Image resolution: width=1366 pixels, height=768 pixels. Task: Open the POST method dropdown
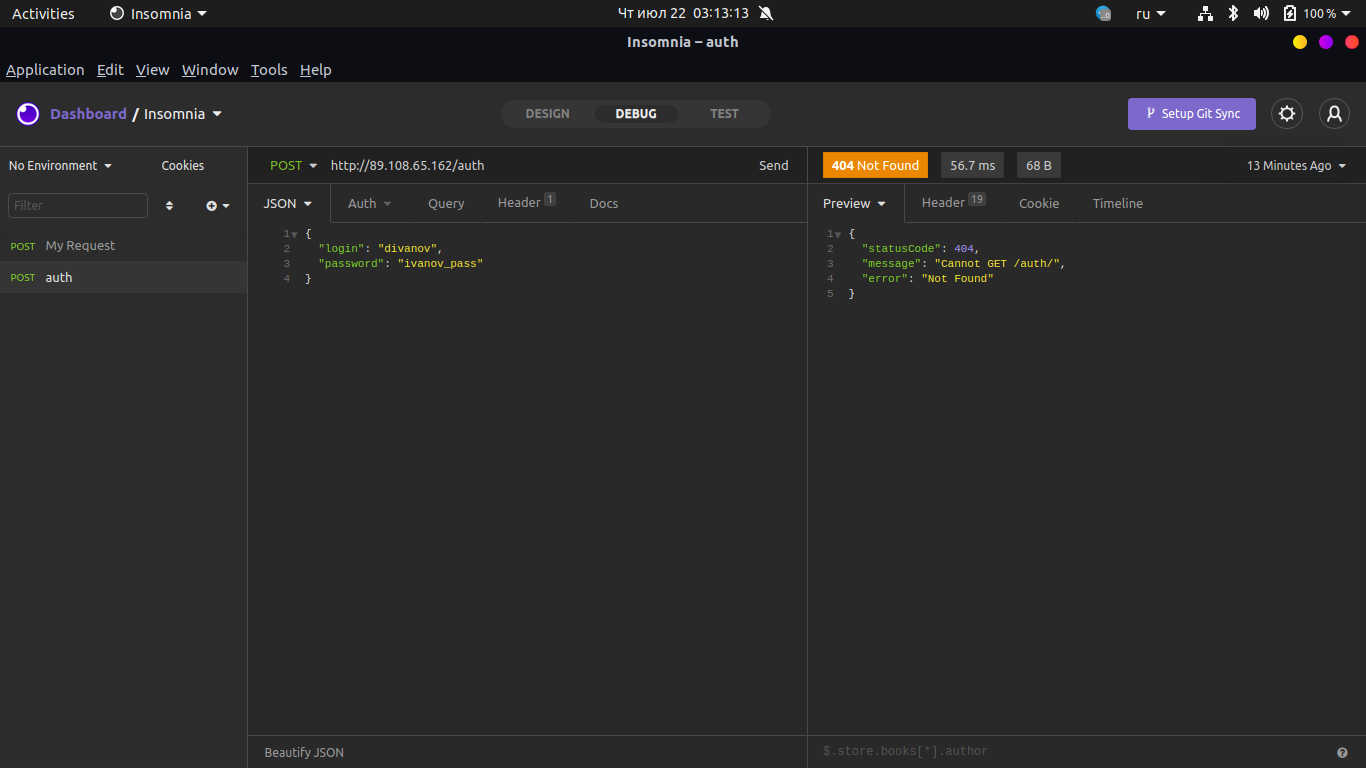coord(293,166)
